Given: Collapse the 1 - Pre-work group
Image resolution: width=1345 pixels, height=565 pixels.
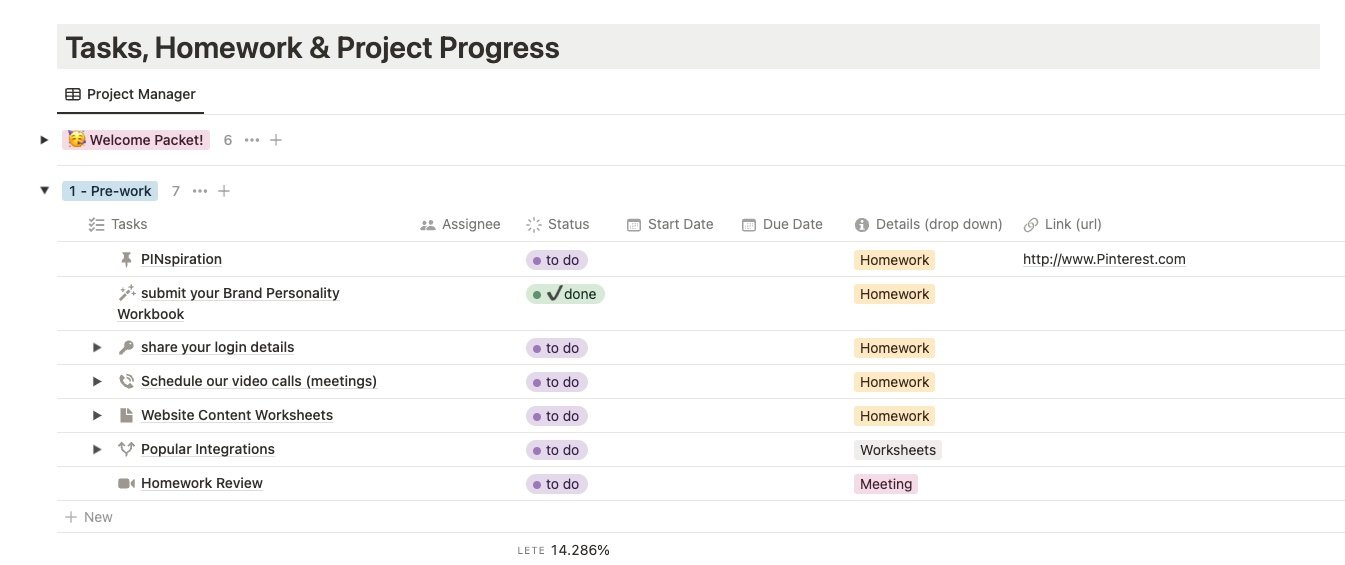Looking at the screenshot, I should click(44, 190).
